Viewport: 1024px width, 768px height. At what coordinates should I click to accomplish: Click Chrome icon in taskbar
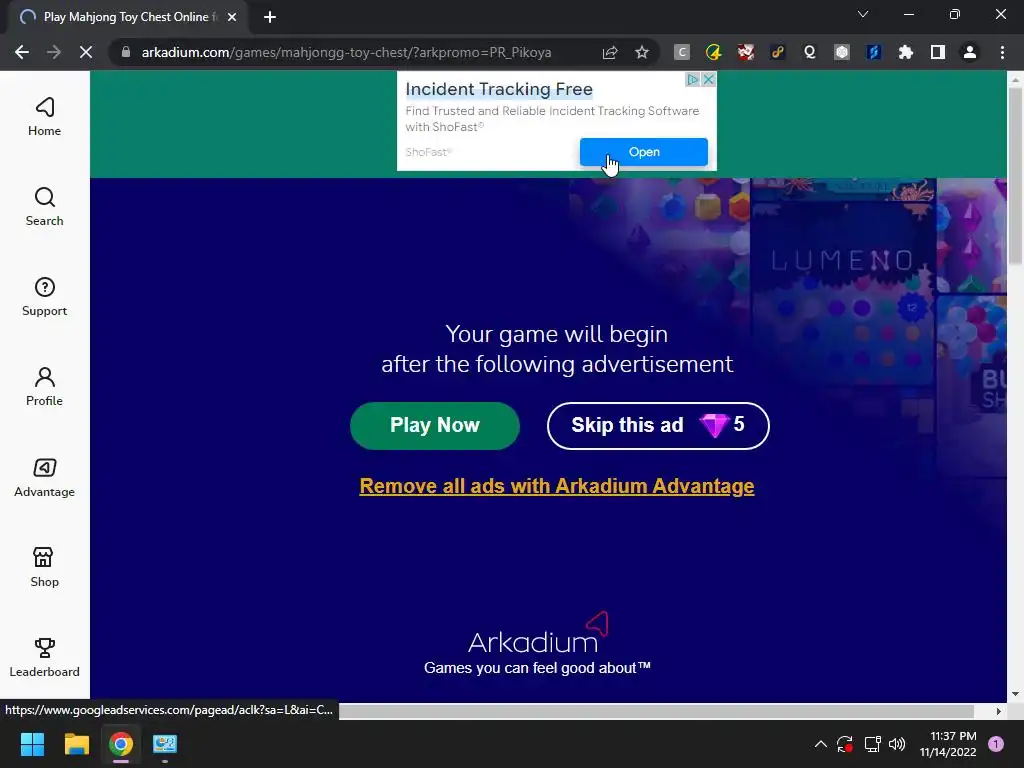(x=121, y=744)
